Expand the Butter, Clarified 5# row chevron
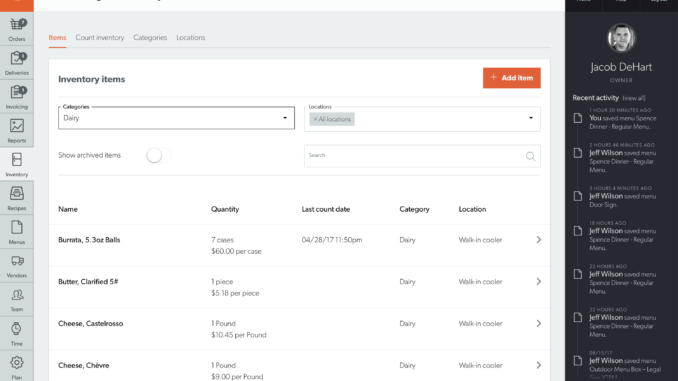The image size is (678, 381). click(x=539, y=282)
